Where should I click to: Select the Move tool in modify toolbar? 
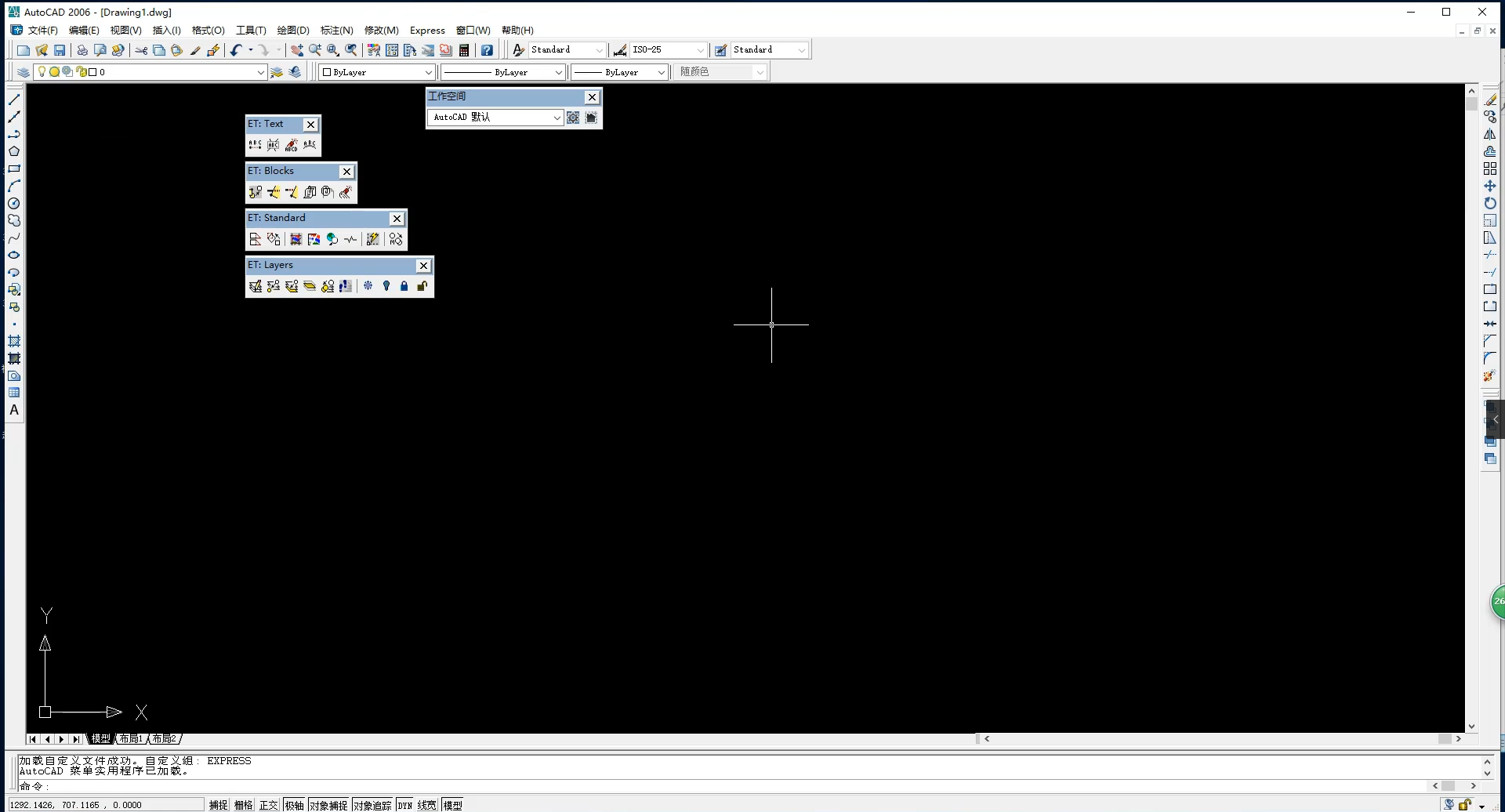pos(1490,186)
